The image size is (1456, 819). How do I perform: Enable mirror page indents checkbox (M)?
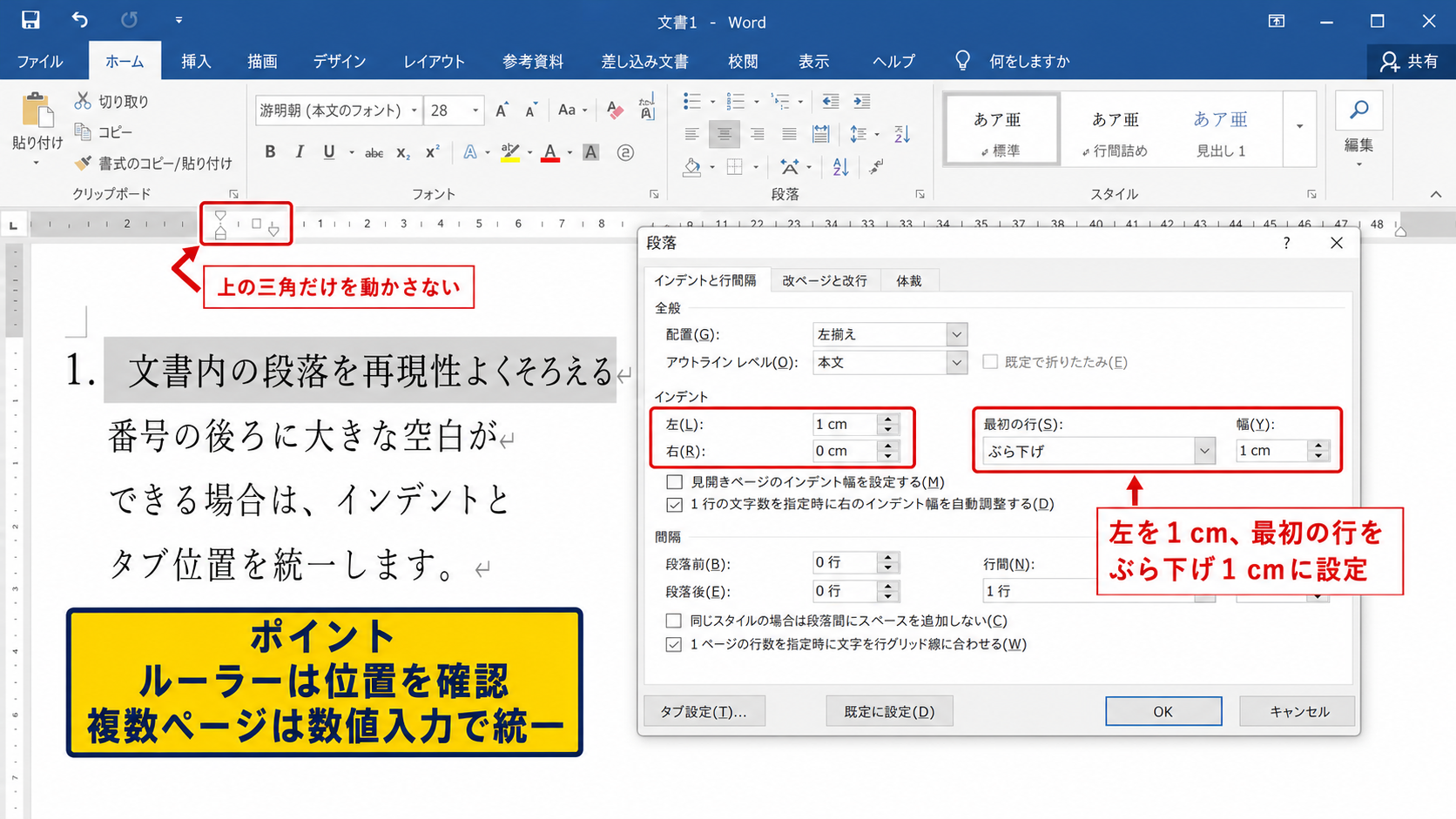click(x=674, y=481)
